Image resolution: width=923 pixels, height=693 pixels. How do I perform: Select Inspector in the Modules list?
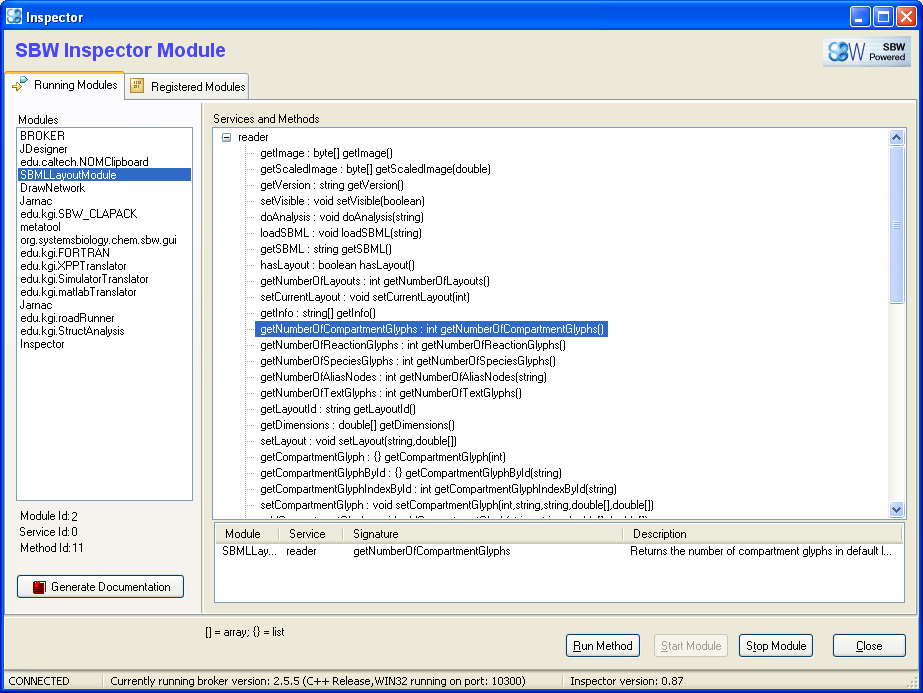[42, 344]
